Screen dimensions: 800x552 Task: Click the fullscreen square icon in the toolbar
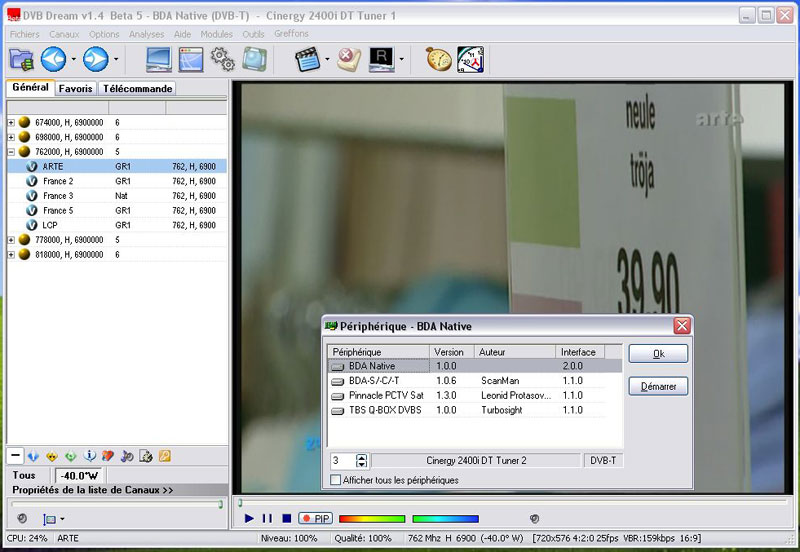(254, 59)
